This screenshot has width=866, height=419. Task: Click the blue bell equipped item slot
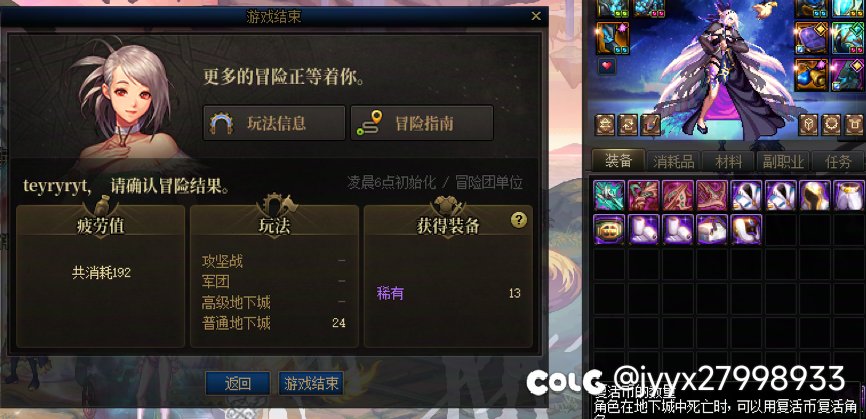tap(811, 75)
